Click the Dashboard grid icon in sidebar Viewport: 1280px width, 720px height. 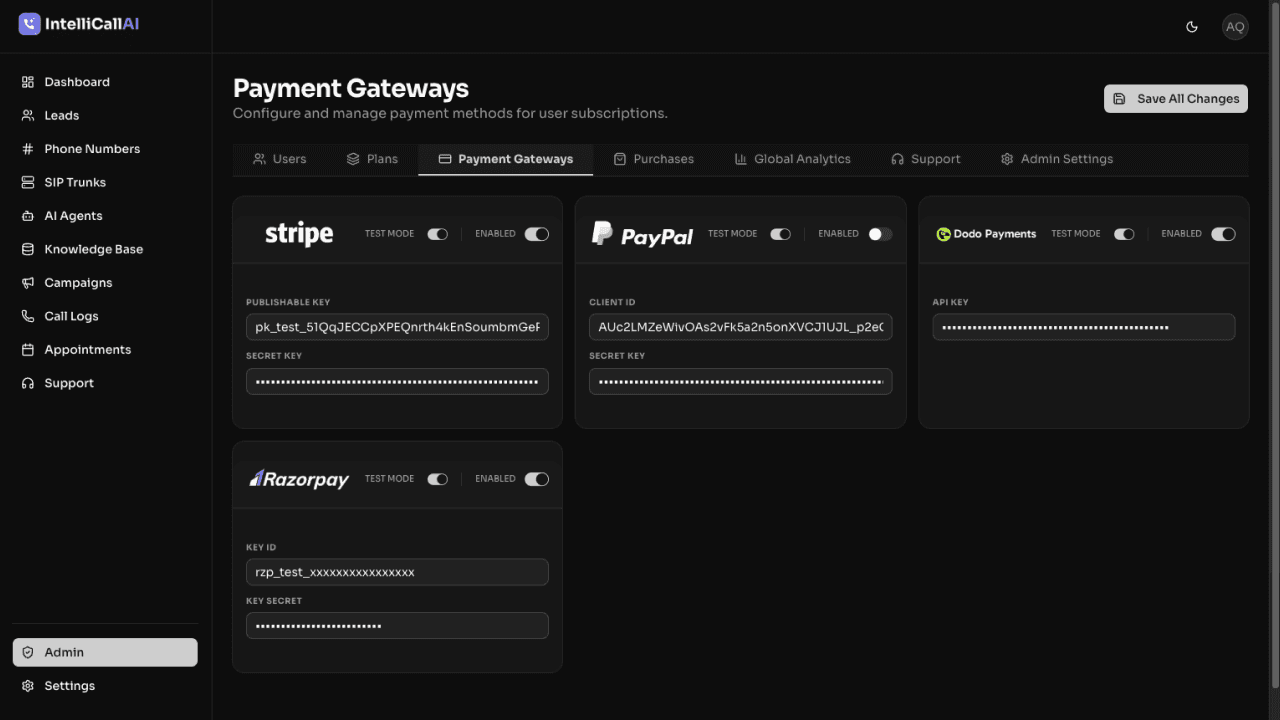point(28,82)
